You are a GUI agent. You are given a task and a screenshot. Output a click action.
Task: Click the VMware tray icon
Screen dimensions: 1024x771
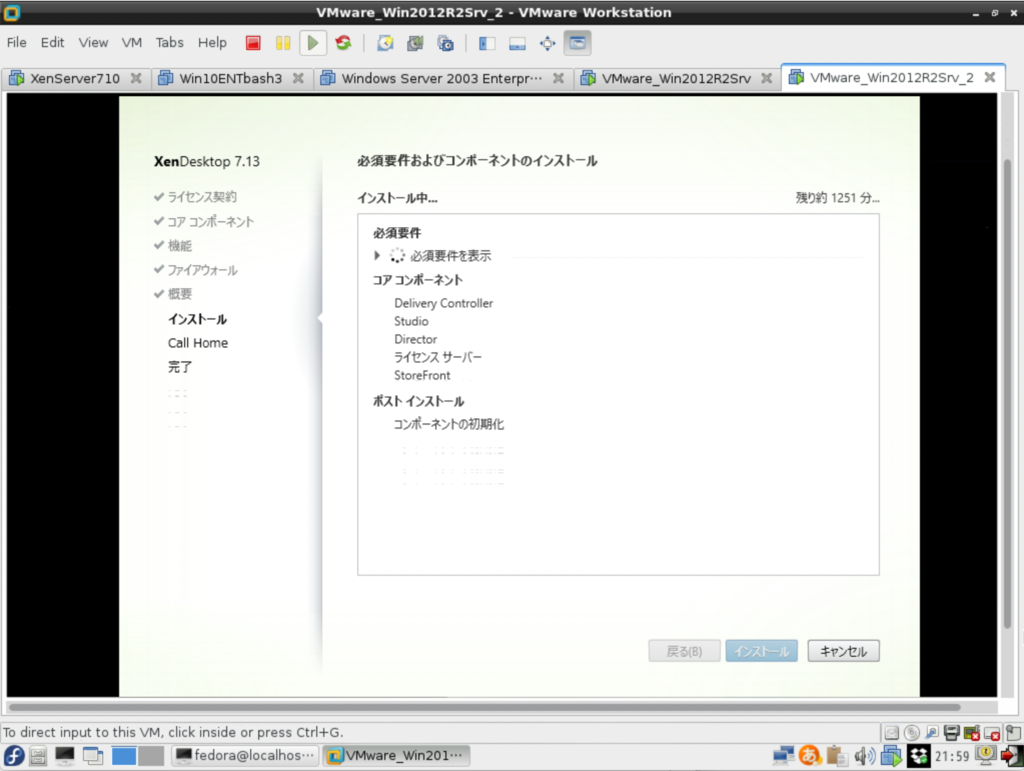coord(891,756)
